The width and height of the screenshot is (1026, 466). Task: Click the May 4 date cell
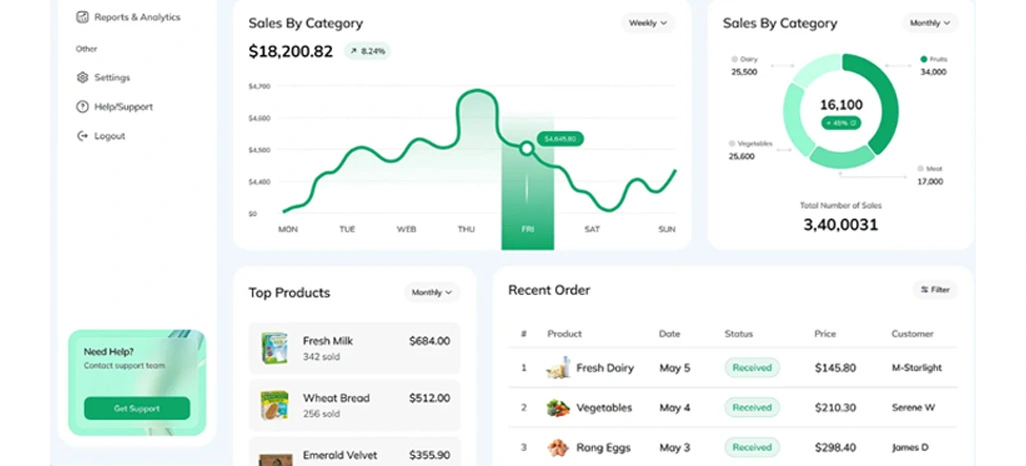click(675, 408)
